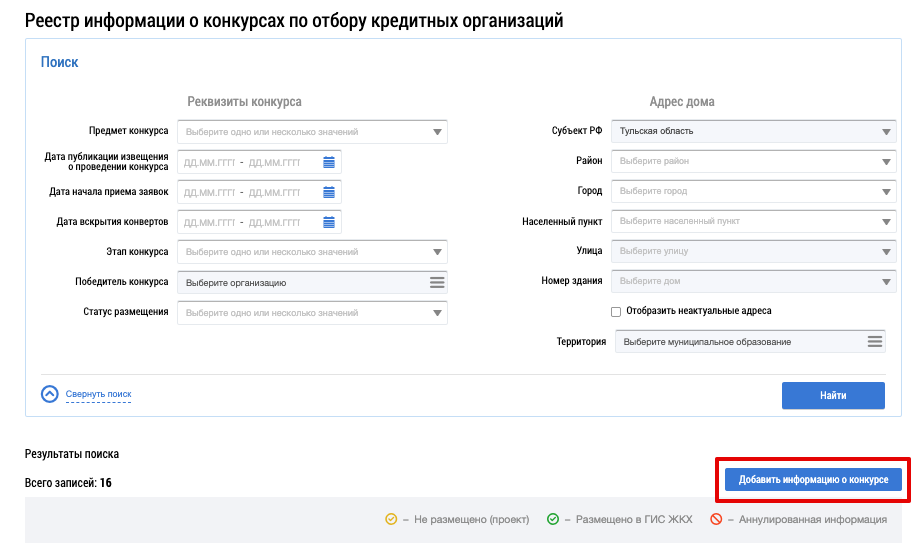The image size is (916, 549).
Task: Open the Статус размещения dropdown
Action: click(437, 313)
